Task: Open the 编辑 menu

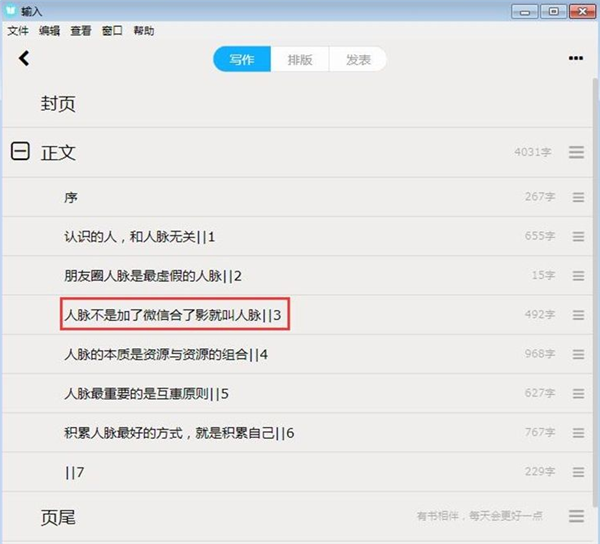Action: pyautogui.click(x=49, y=31)
